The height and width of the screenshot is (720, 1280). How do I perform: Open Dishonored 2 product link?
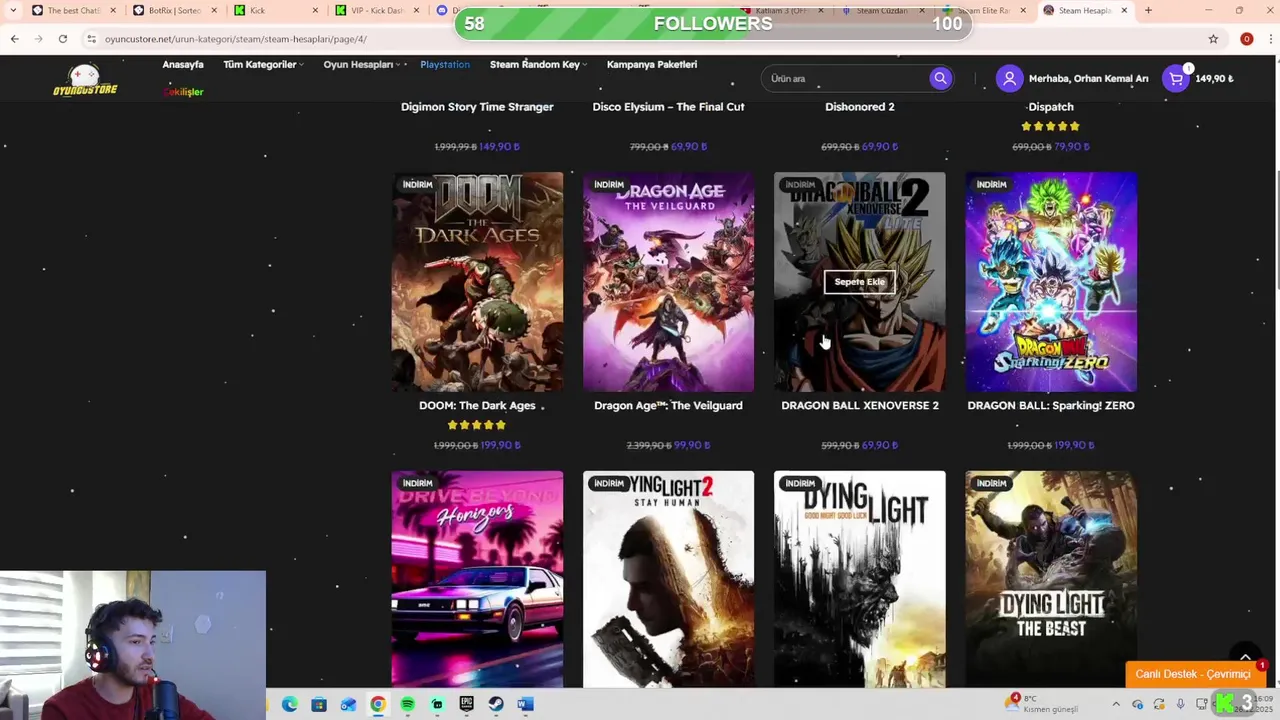860,107
